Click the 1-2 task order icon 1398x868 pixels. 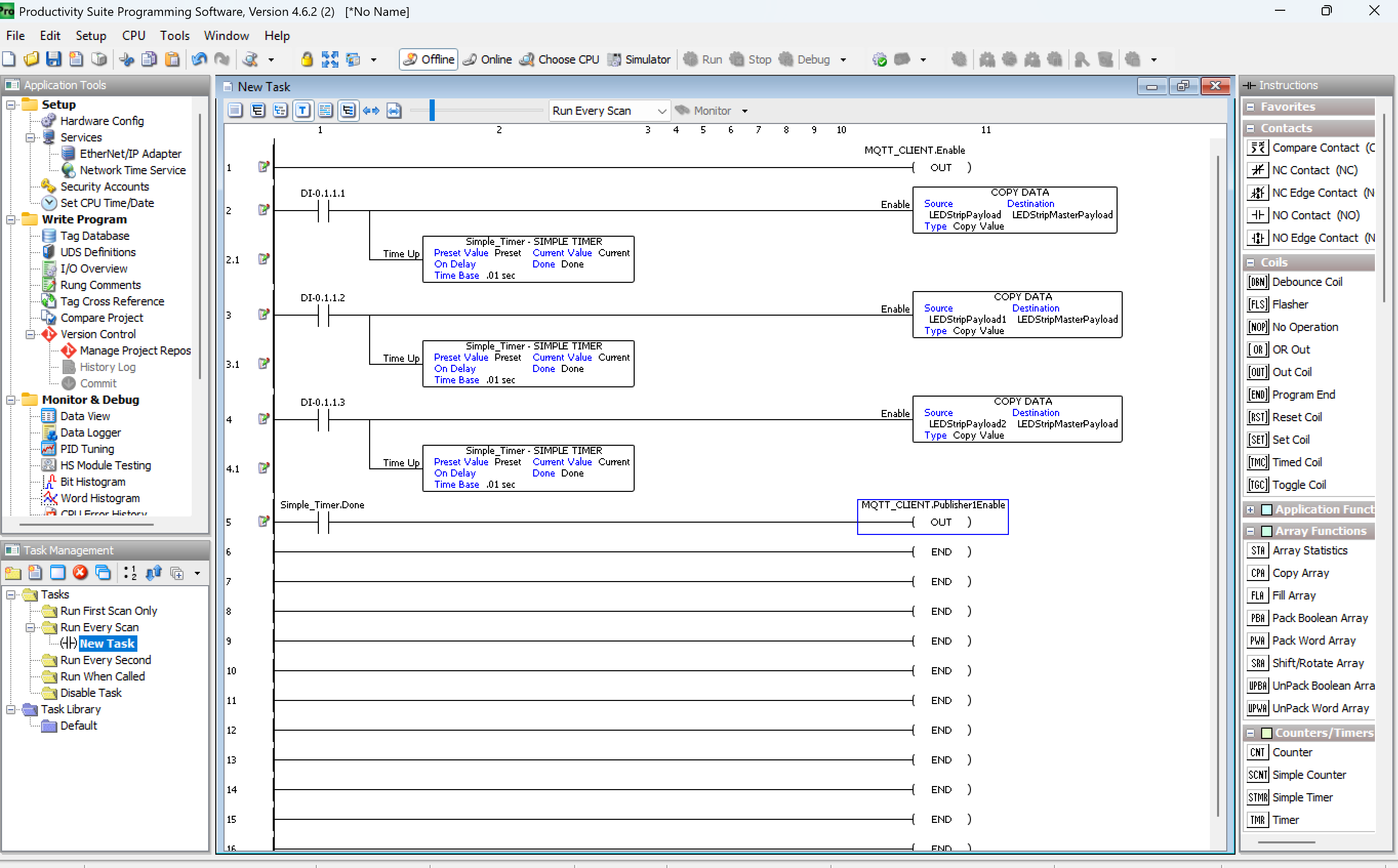tap(130, 572)
